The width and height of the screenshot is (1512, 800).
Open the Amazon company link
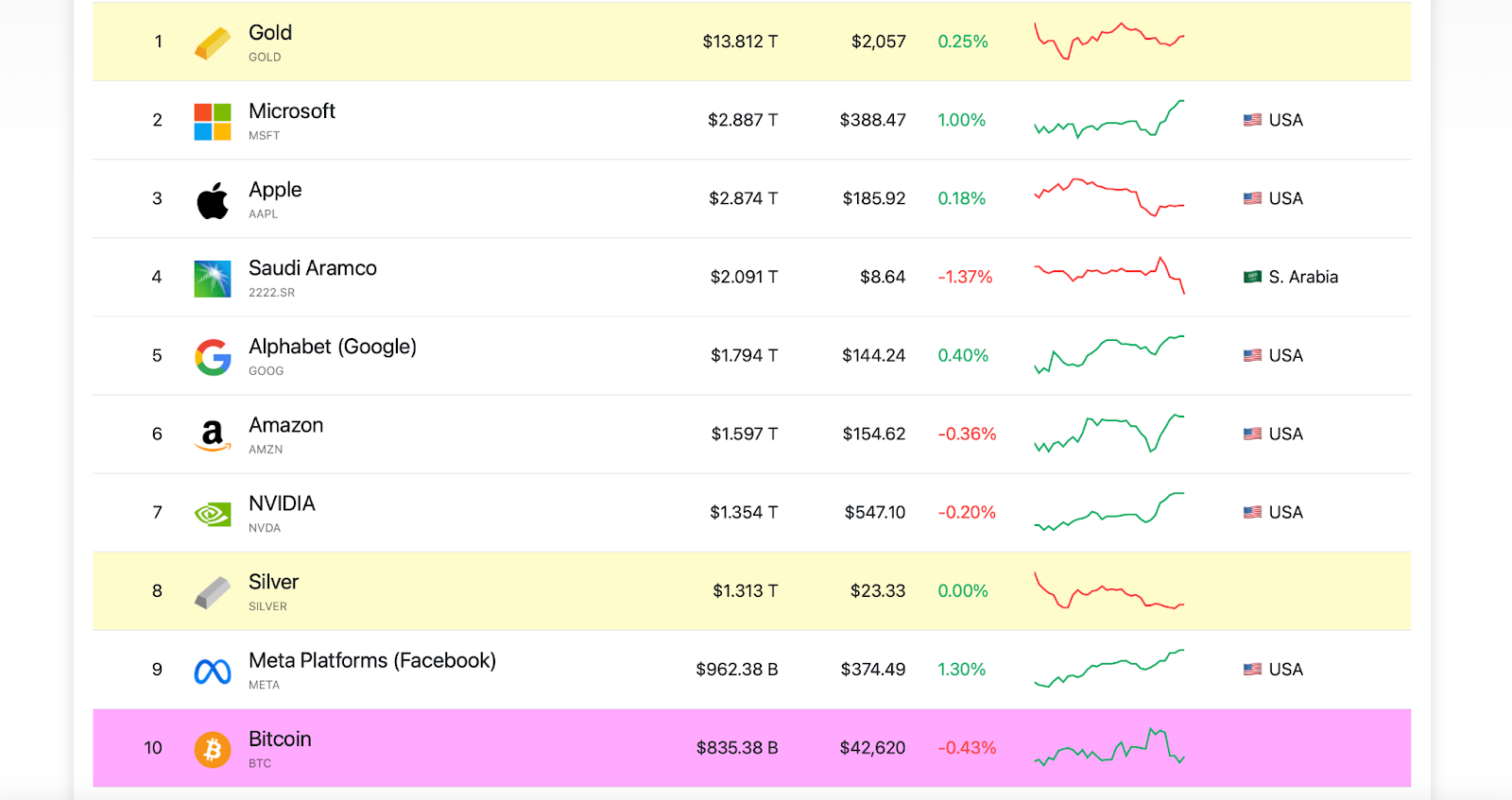[286, 425]
